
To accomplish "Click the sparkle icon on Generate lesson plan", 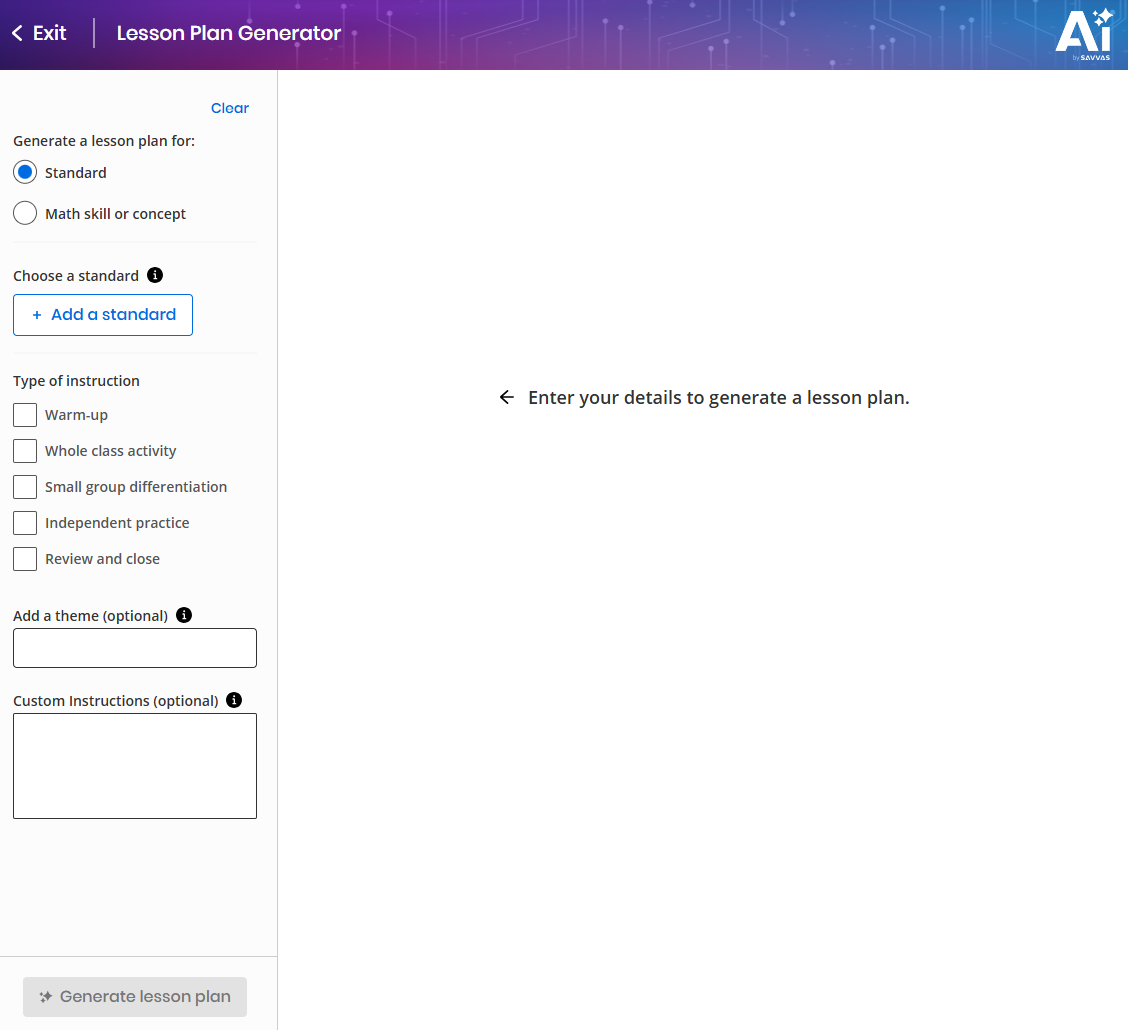I will tap(45, 996).
